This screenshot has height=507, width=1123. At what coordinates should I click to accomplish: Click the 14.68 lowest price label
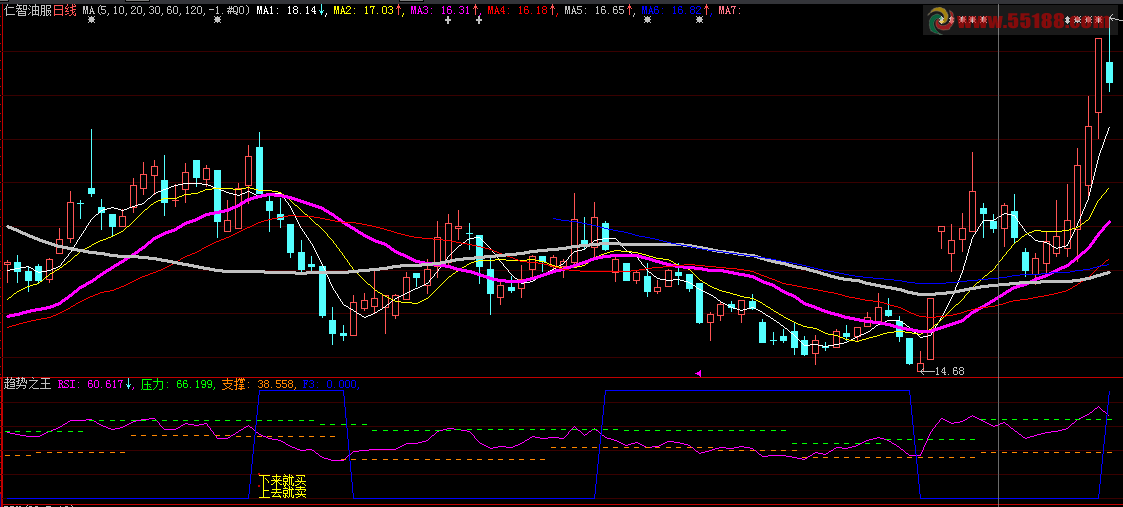coord(948,372)
